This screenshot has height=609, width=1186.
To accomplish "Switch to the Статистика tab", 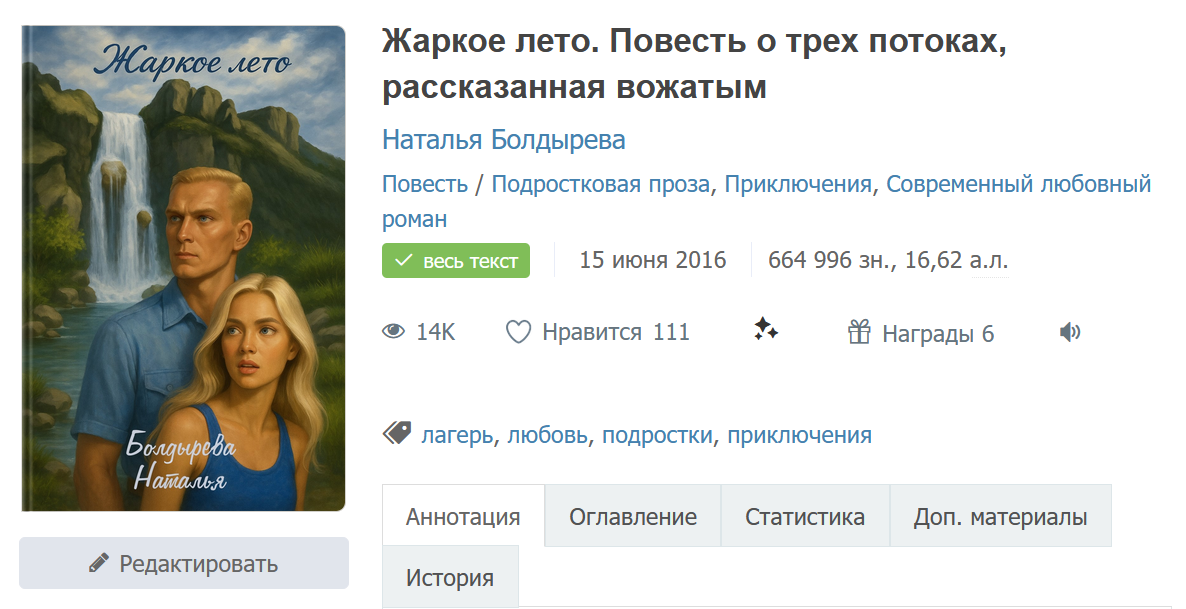I will 805,517.
